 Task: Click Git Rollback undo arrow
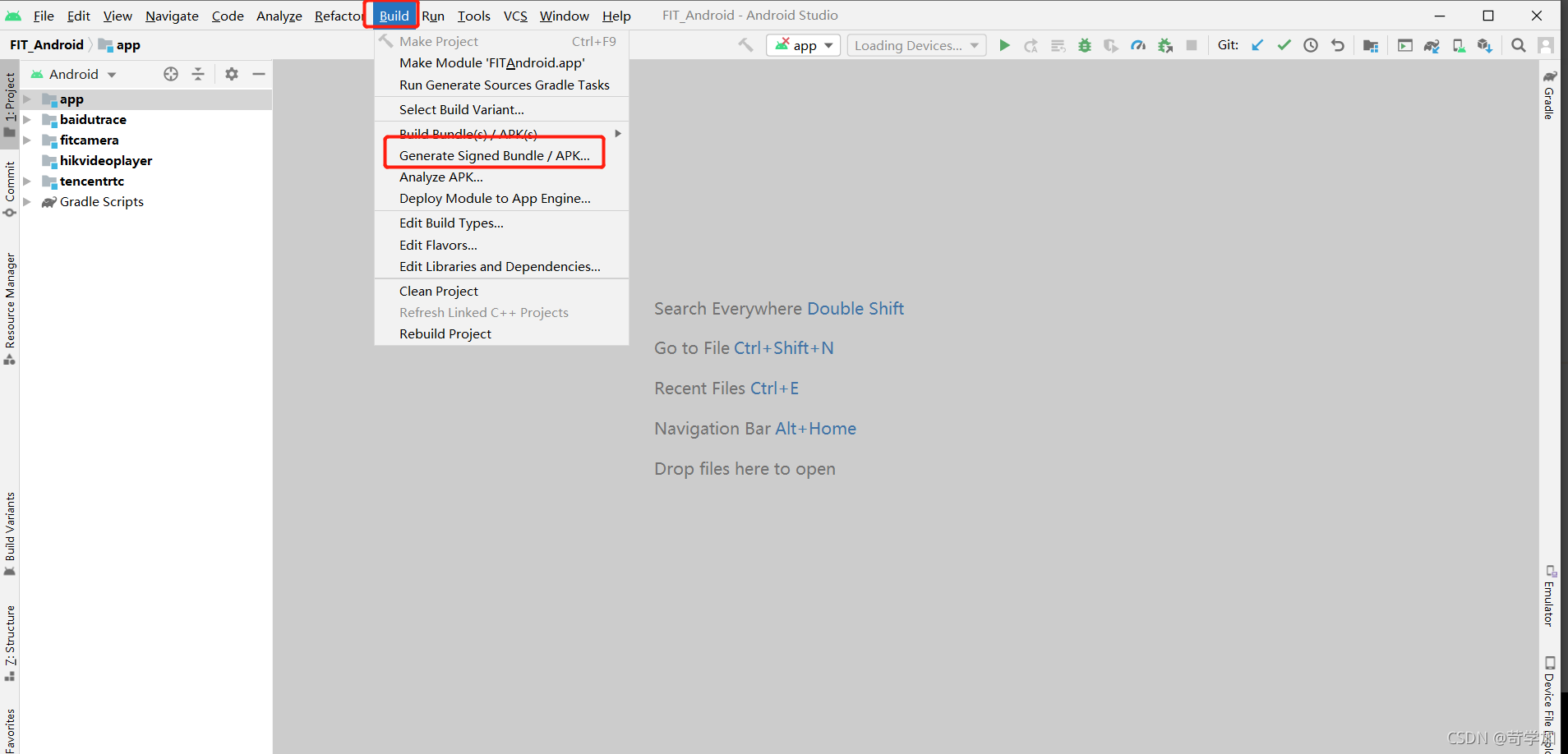(x=1338, y=45)
